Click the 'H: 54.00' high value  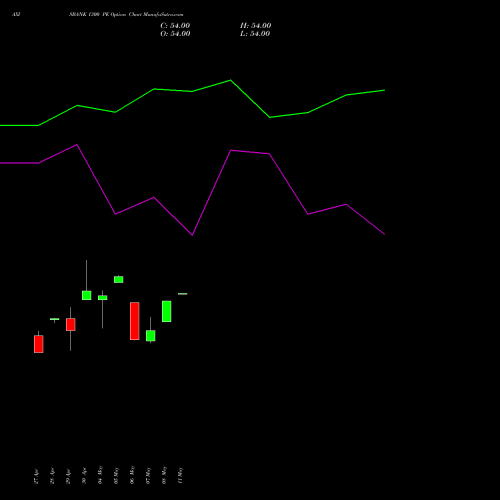255,26
